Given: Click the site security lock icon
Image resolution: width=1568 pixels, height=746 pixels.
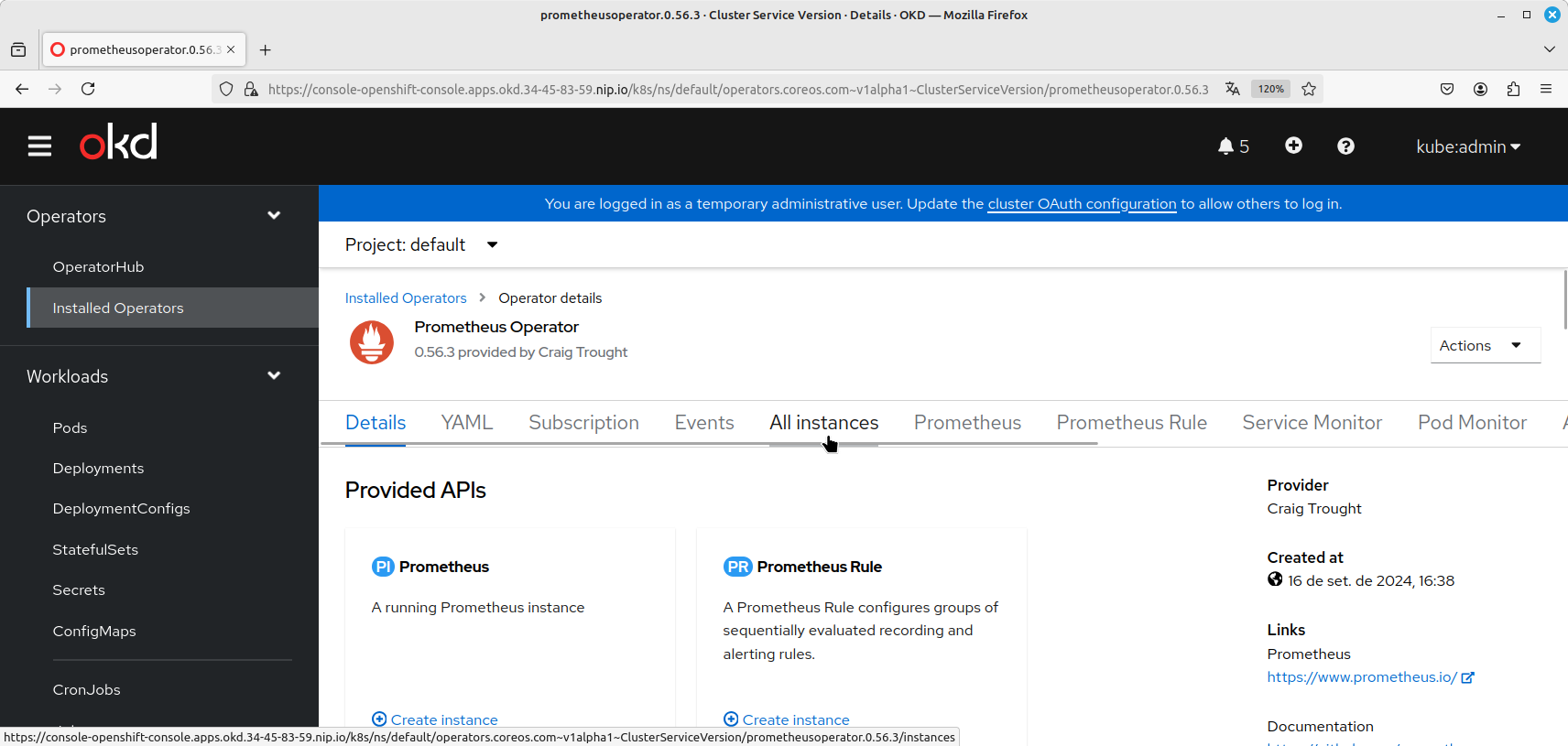Looking at the screenshot, I should tap(250, 89).
